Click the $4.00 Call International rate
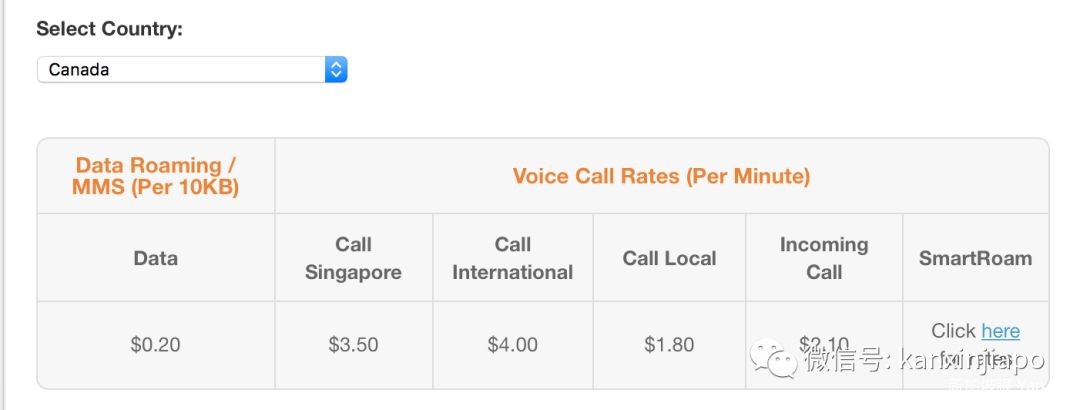The width and height of the screenshot is (1080, 410). tap(512, 345)
